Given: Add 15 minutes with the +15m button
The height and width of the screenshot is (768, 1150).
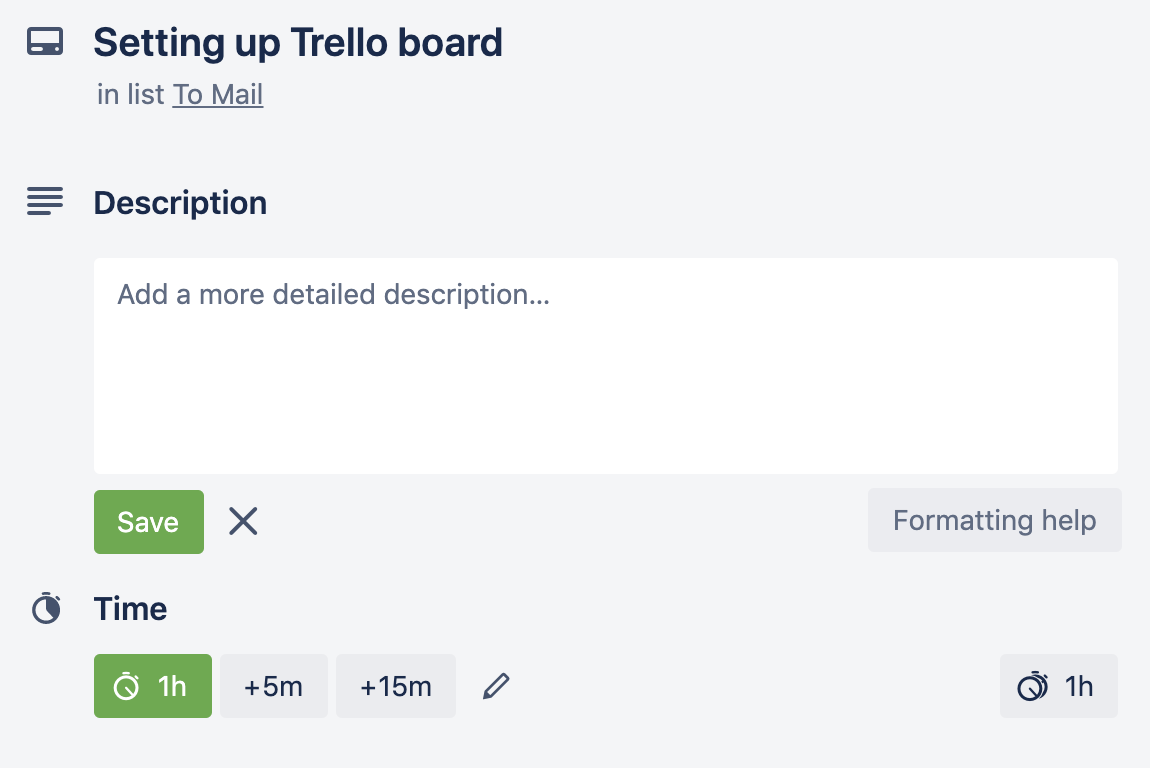Looking at the screenshot, I should pyautogui.click(x=396, y=686).
